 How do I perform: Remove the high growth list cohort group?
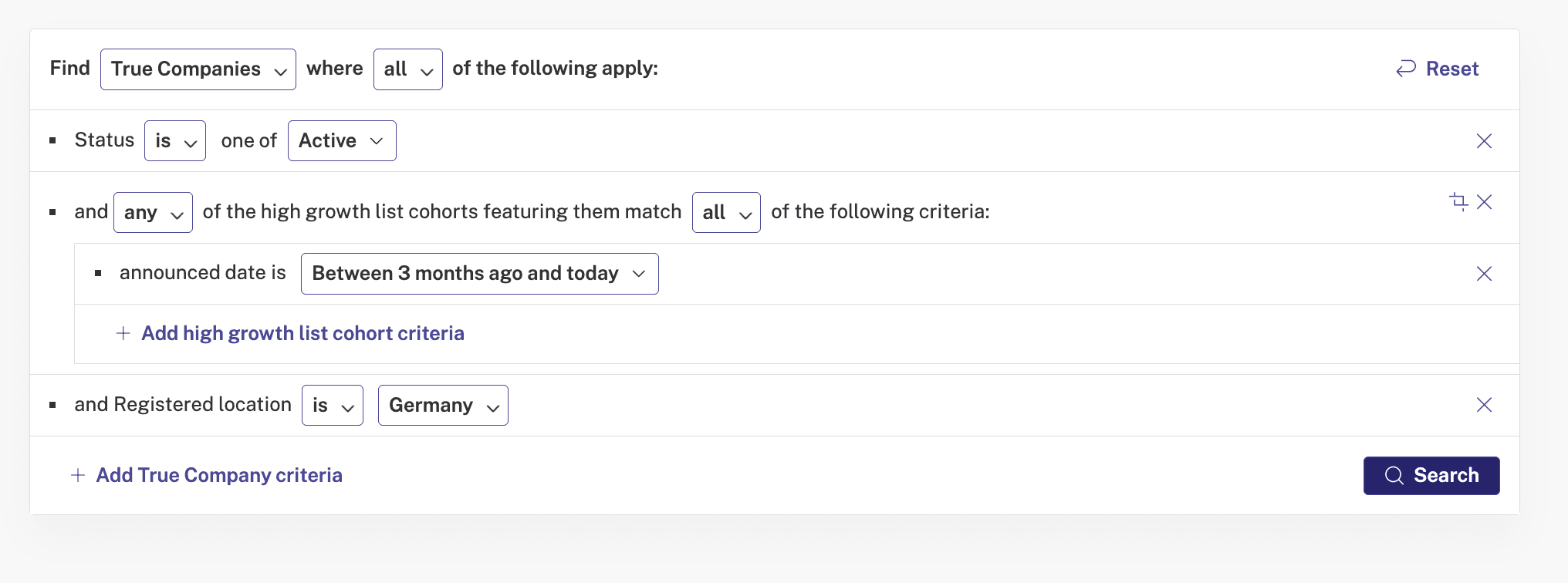[1484, 202]
